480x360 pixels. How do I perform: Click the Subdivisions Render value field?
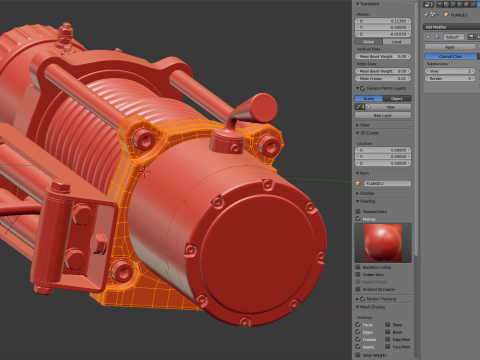coord(450,78)
